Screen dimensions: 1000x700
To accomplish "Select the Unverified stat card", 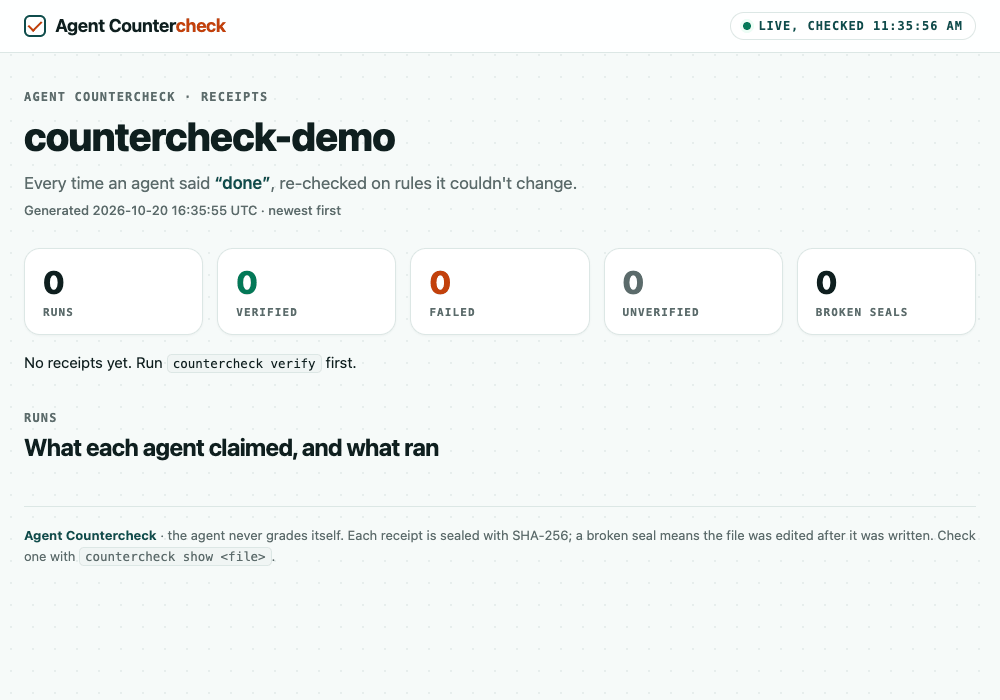I will (x=693, y=291).
